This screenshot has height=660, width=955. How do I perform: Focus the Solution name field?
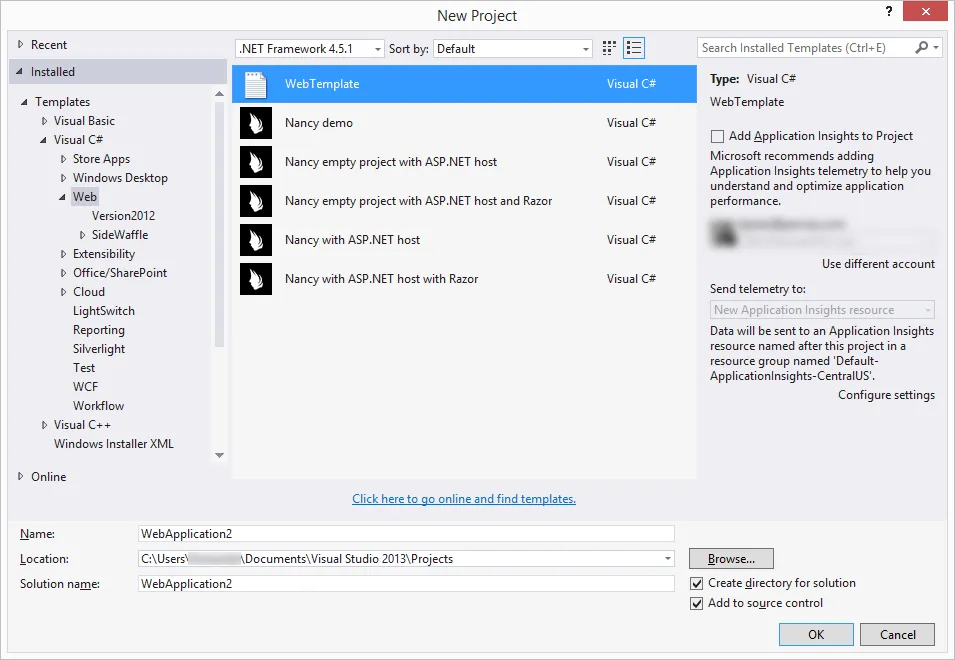click(x=406, y=583)
